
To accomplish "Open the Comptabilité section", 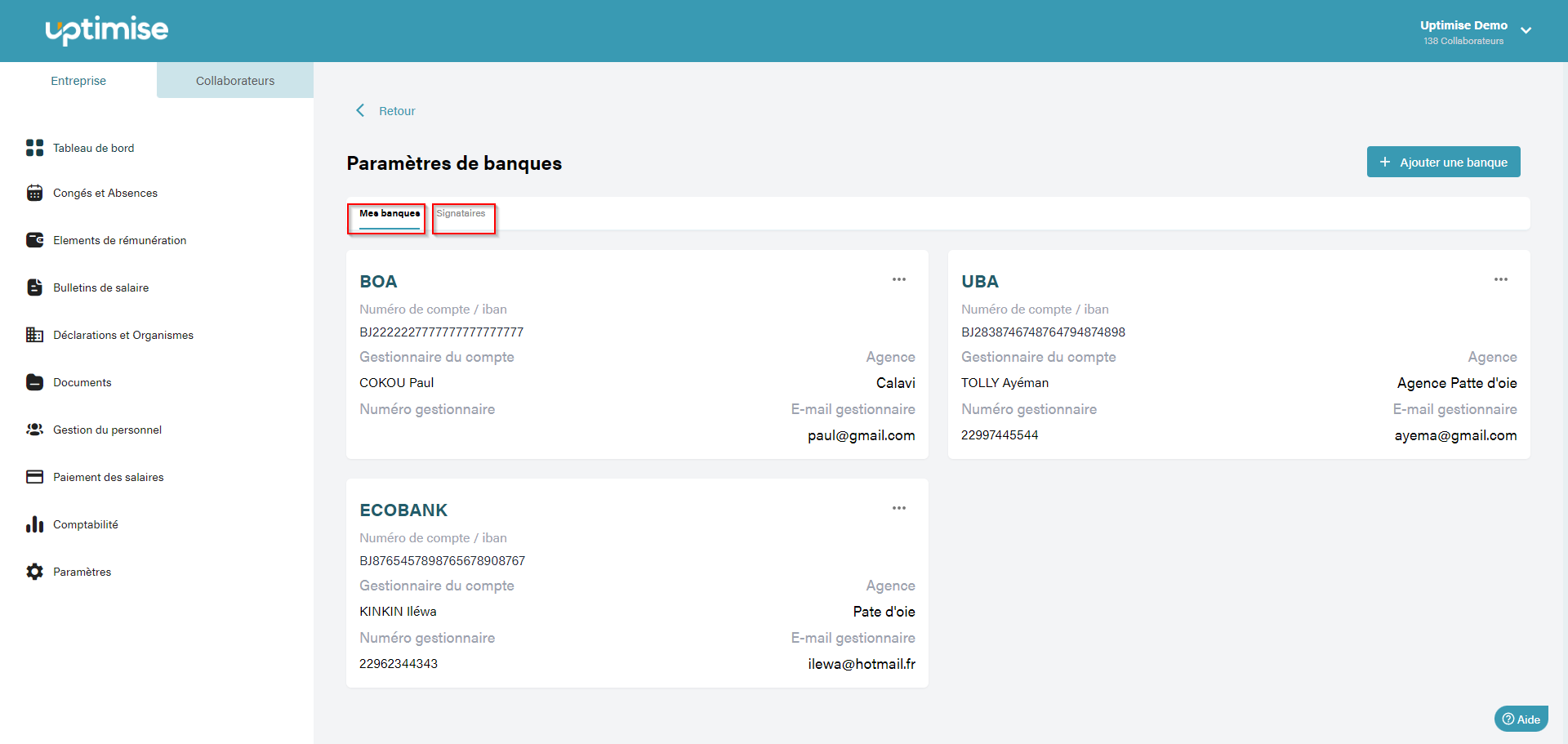I will 86,524.
